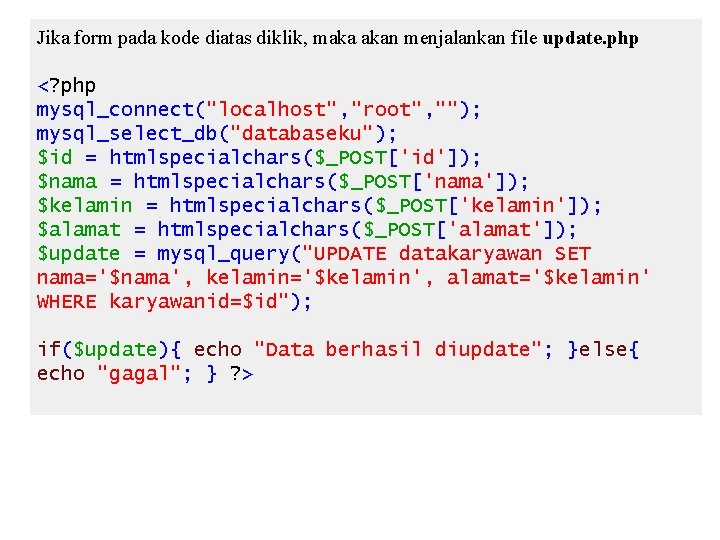Click the echo "gagal" line

coord(145,373)
